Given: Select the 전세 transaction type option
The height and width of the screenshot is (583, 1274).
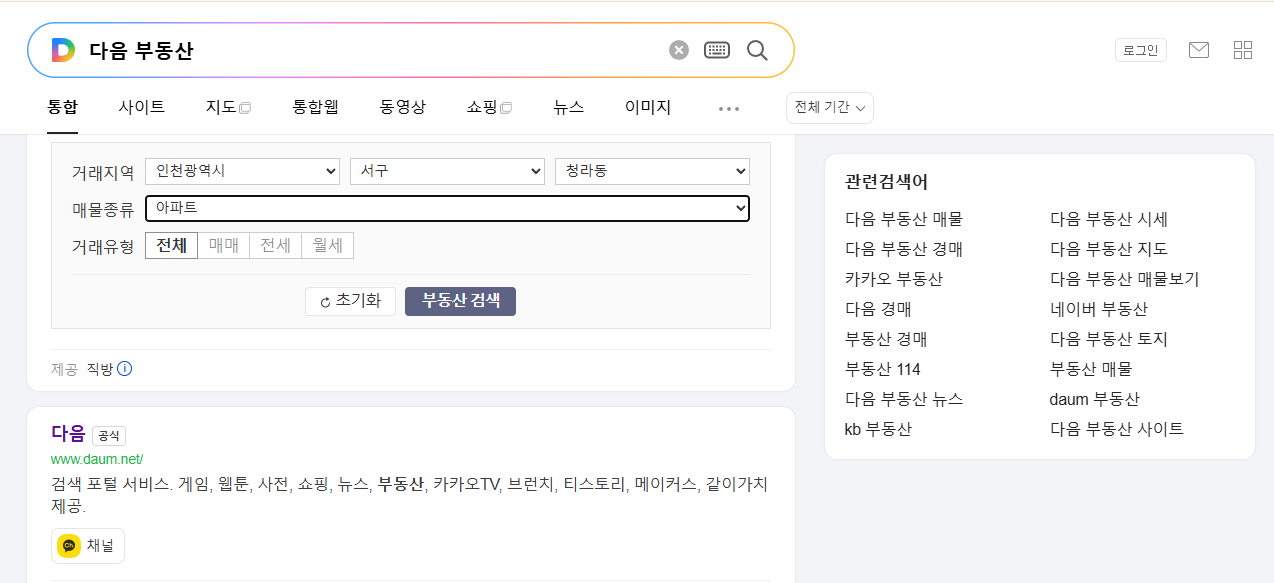Looking at the screenshot, I should point(276,246).
